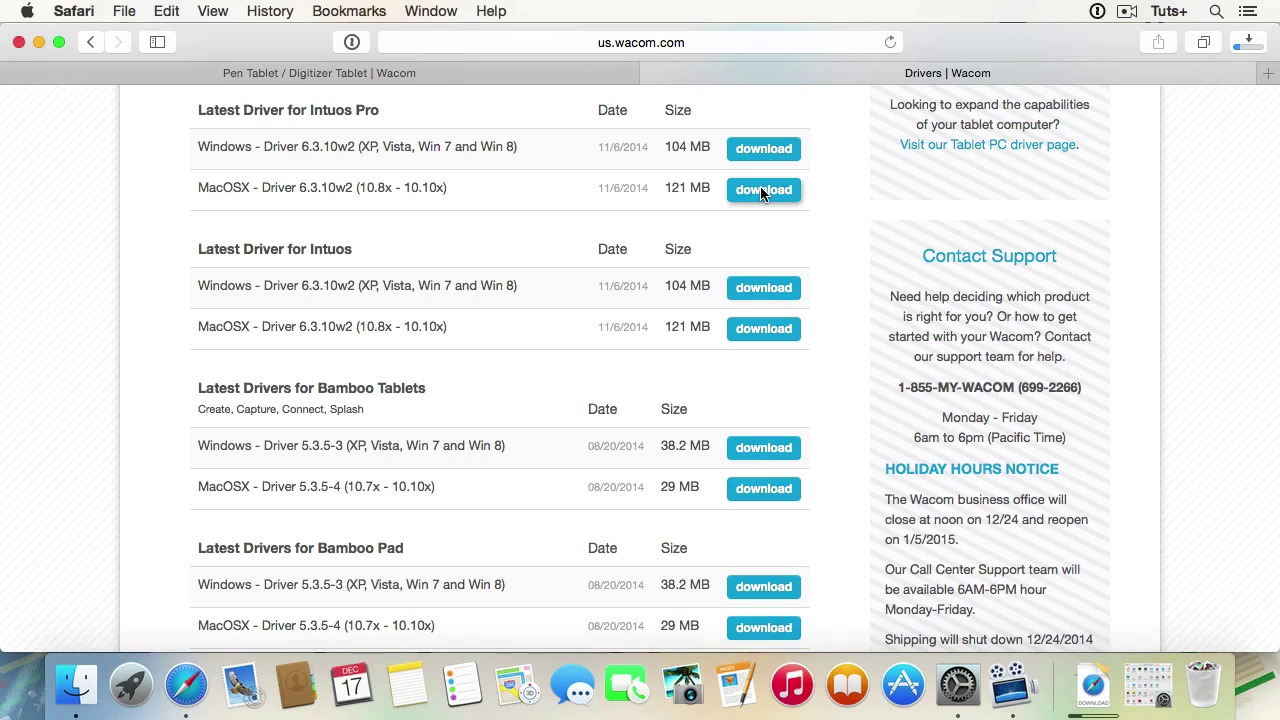This screenshot has width=1280, height=720.
Task: Open the Help menu
Action: (x=491, y=11)
